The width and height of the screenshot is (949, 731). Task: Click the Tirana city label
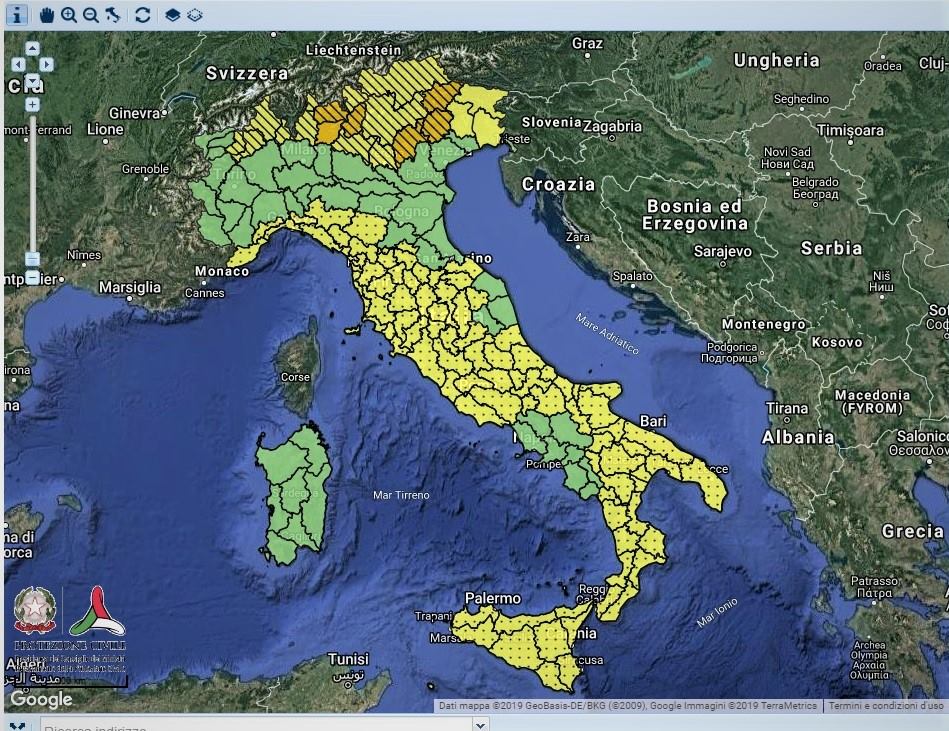click(787, 408)
